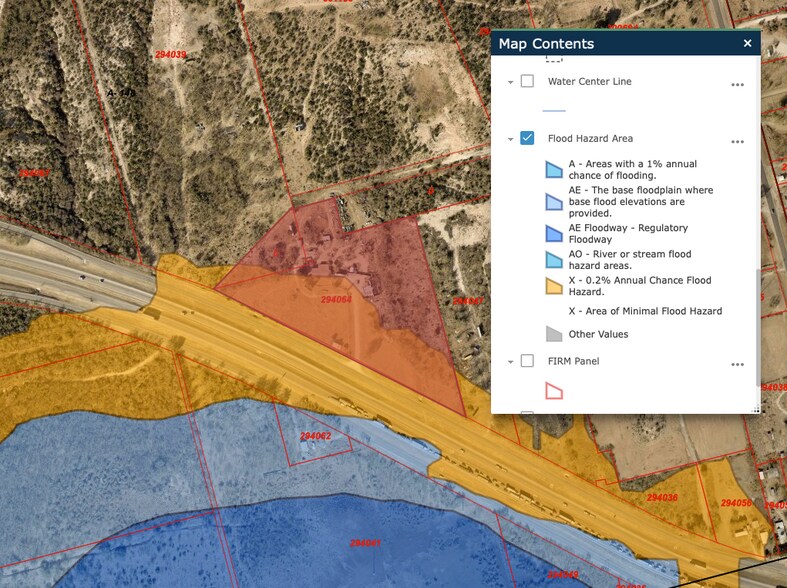The image size is (787, 588).
Task: Click the Map Contents vertical scrollbar
Action: click(x=757, y=330)
